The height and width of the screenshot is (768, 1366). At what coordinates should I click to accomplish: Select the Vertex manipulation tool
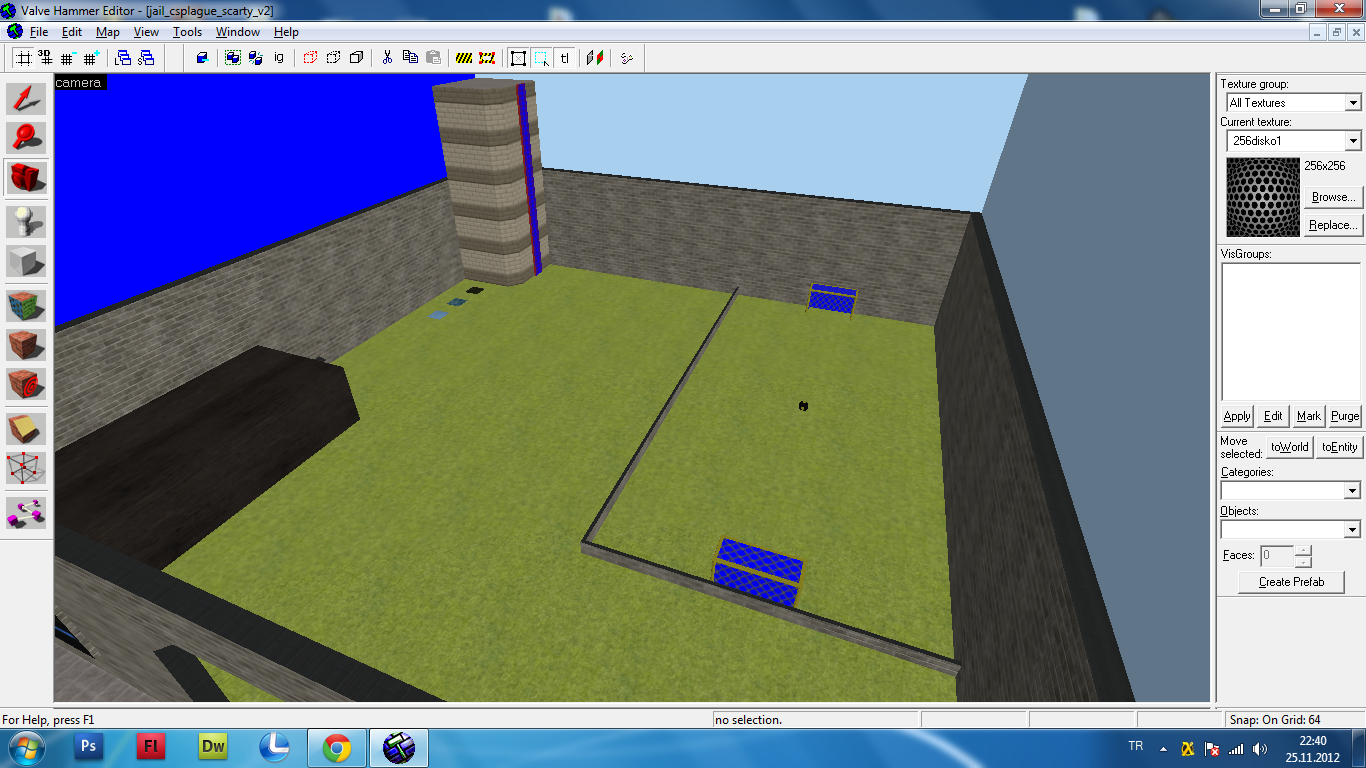tap(27, 467)
